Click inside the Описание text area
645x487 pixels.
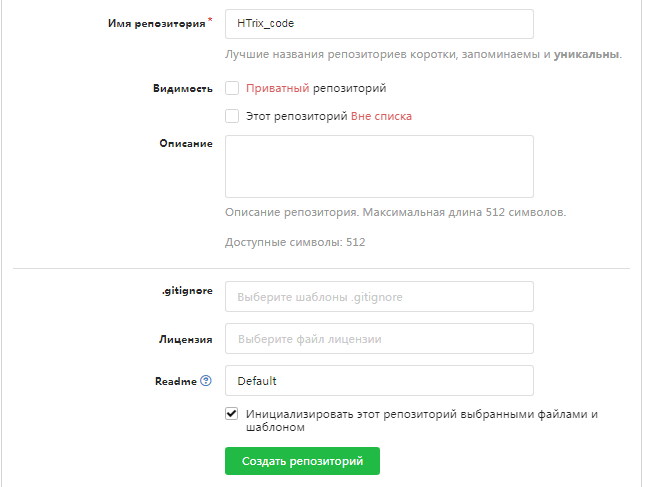click(379, 167)
